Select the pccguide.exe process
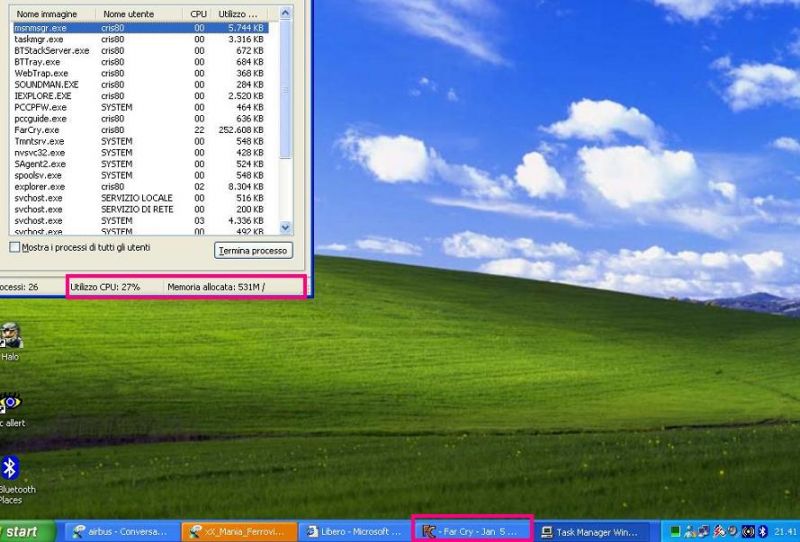800x542 pixels. tap(140, 118)
